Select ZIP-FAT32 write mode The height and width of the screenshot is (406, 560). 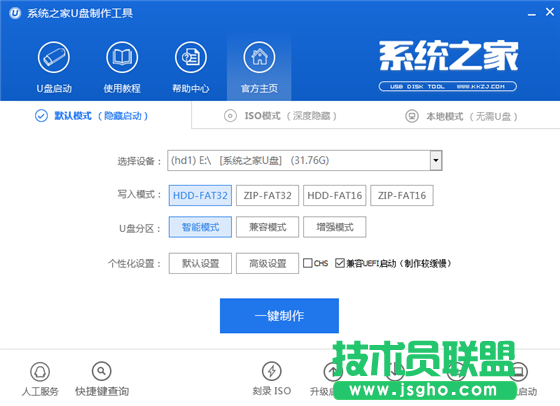(x=268, y=195)
